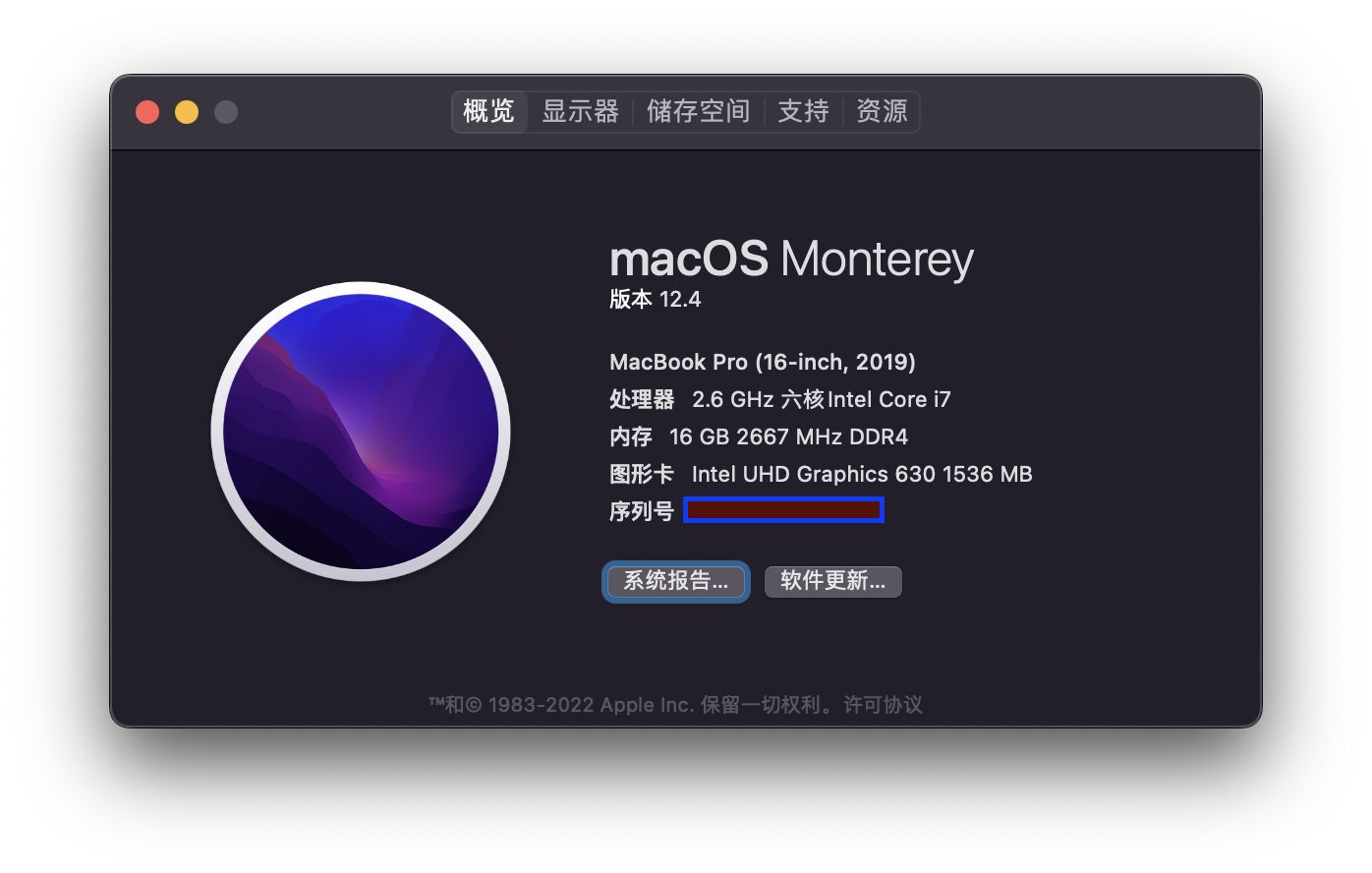The width and height of the screenshot is (1372, 873).
Task: Click the 软件更新... button
Action: [833, 581]
